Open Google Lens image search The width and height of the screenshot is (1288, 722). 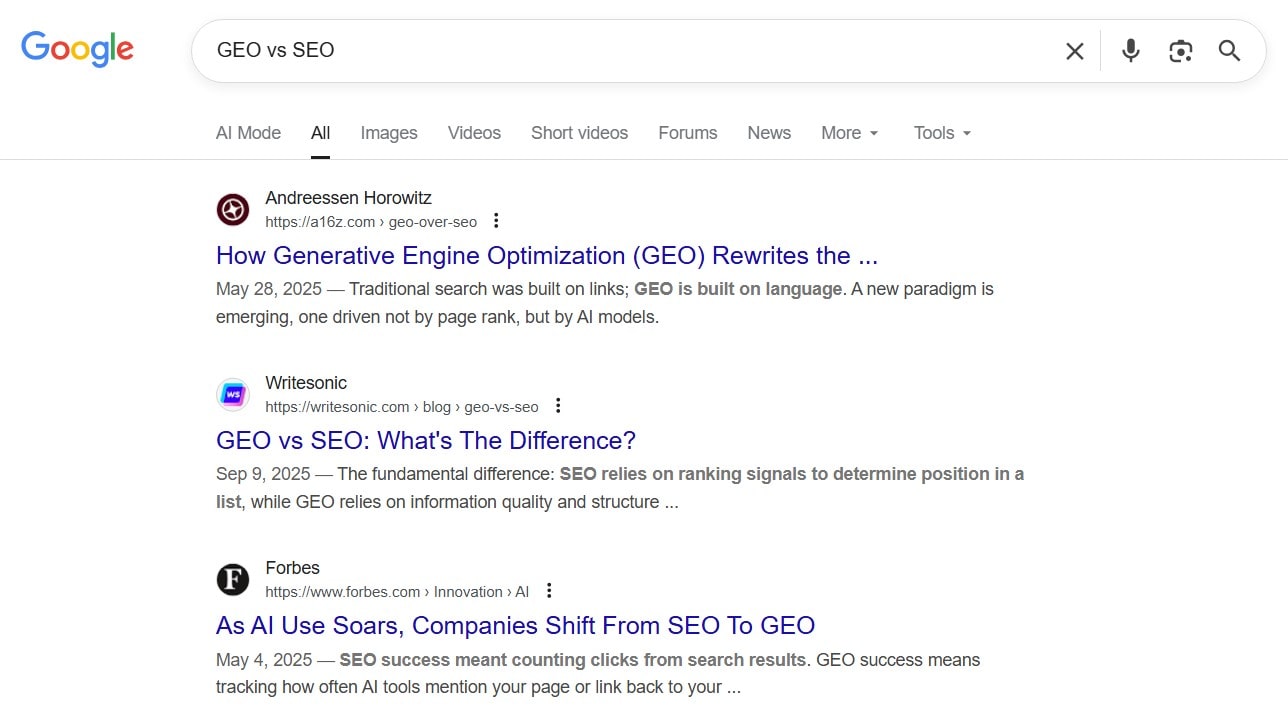click(x=1181, y=51)
